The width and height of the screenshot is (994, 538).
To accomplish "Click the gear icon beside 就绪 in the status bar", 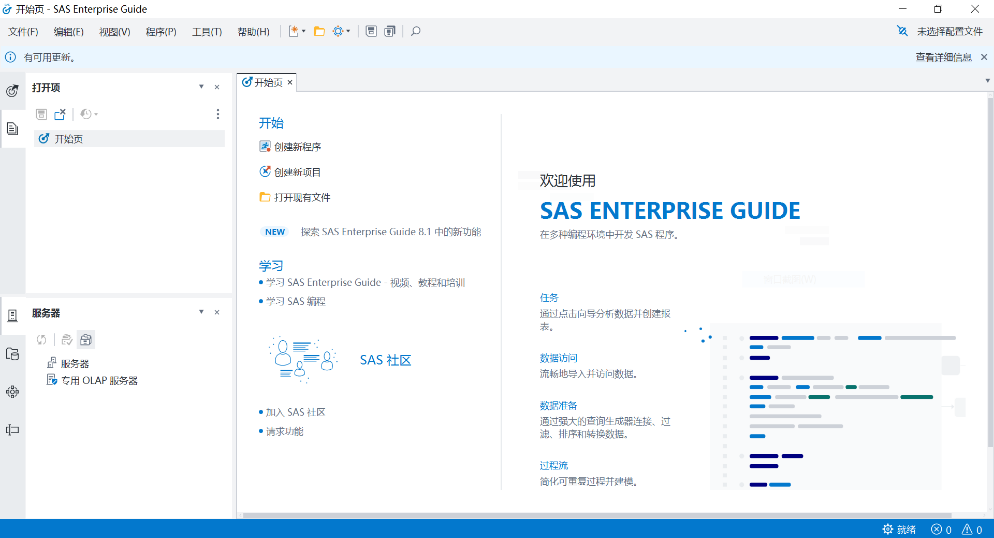I will click(888, 529).
